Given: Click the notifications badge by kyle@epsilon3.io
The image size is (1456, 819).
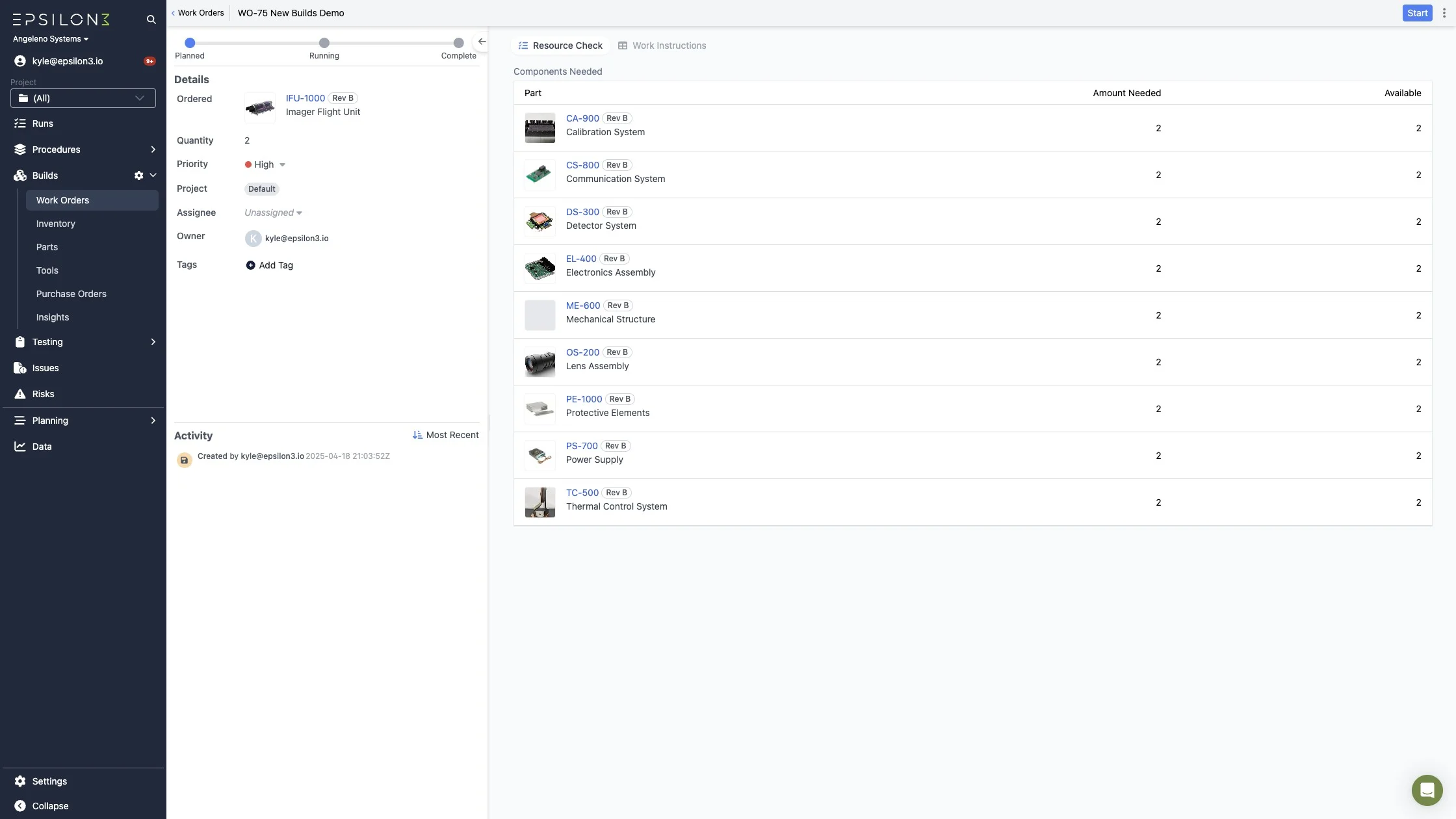Looking at the screenshot, I should [x=149, y=61].
